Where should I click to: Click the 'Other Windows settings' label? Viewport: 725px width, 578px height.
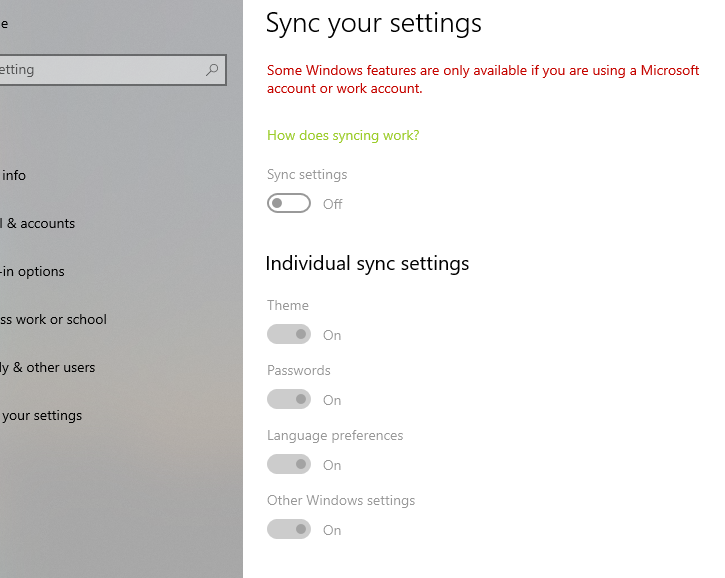(x=341, y=500)
